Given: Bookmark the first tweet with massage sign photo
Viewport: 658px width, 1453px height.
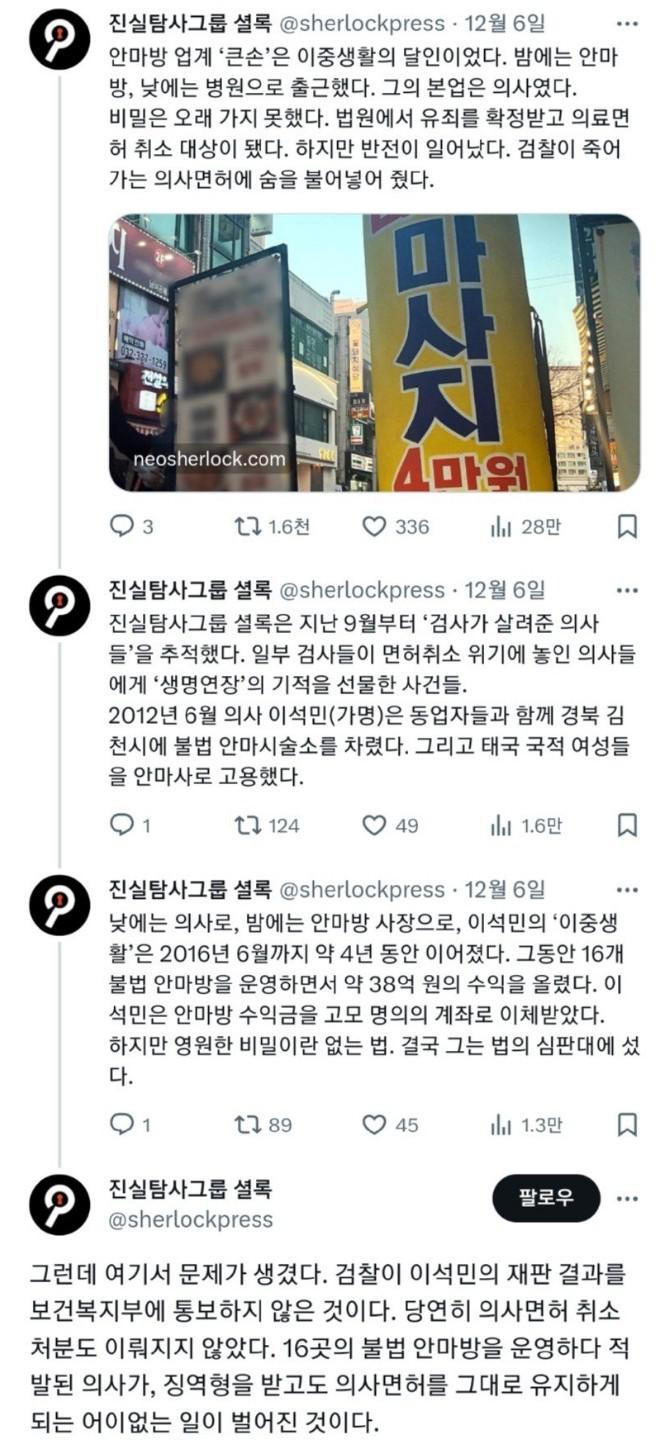Looking at the screenshot, I should click(x=627, y=526).
